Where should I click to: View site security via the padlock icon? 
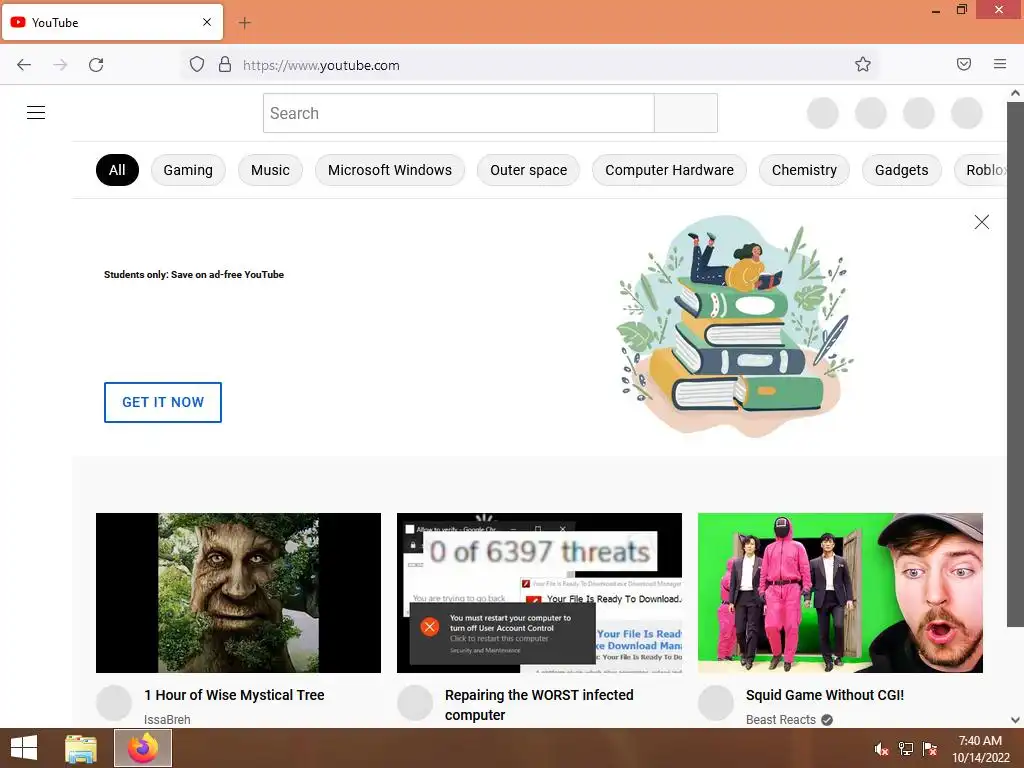point(225,64)
